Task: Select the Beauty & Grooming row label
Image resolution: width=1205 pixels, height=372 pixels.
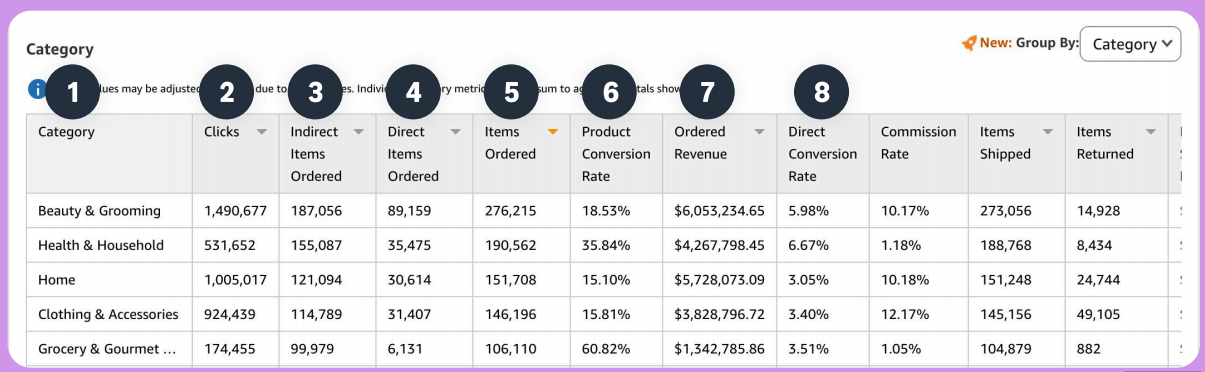Action: click(x=99, y=211)
